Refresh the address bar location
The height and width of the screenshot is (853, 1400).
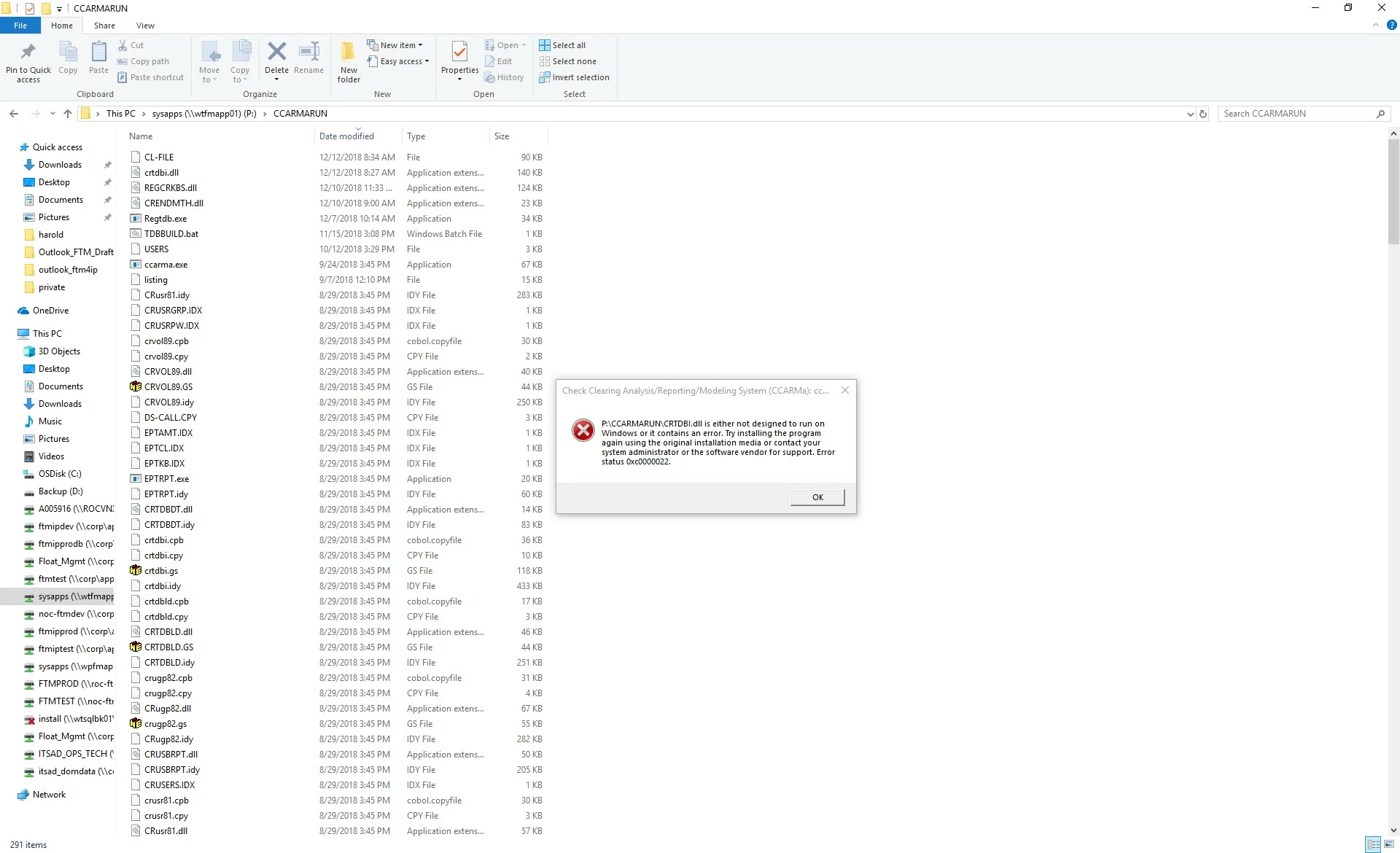1203,114
